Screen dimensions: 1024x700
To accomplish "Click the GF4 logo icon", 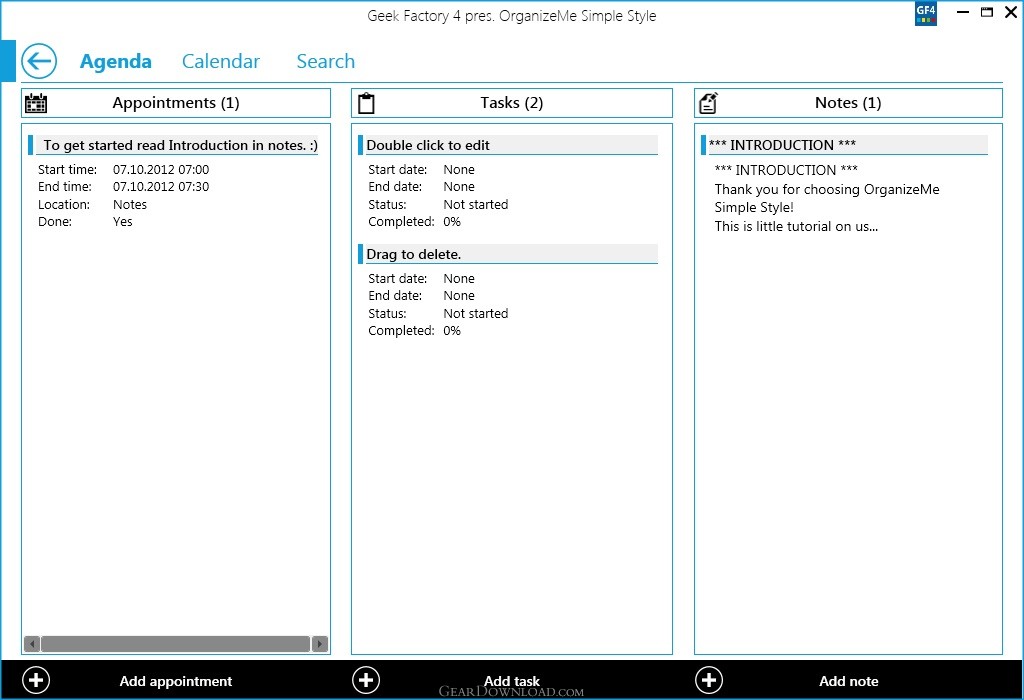I will (926, 14).
